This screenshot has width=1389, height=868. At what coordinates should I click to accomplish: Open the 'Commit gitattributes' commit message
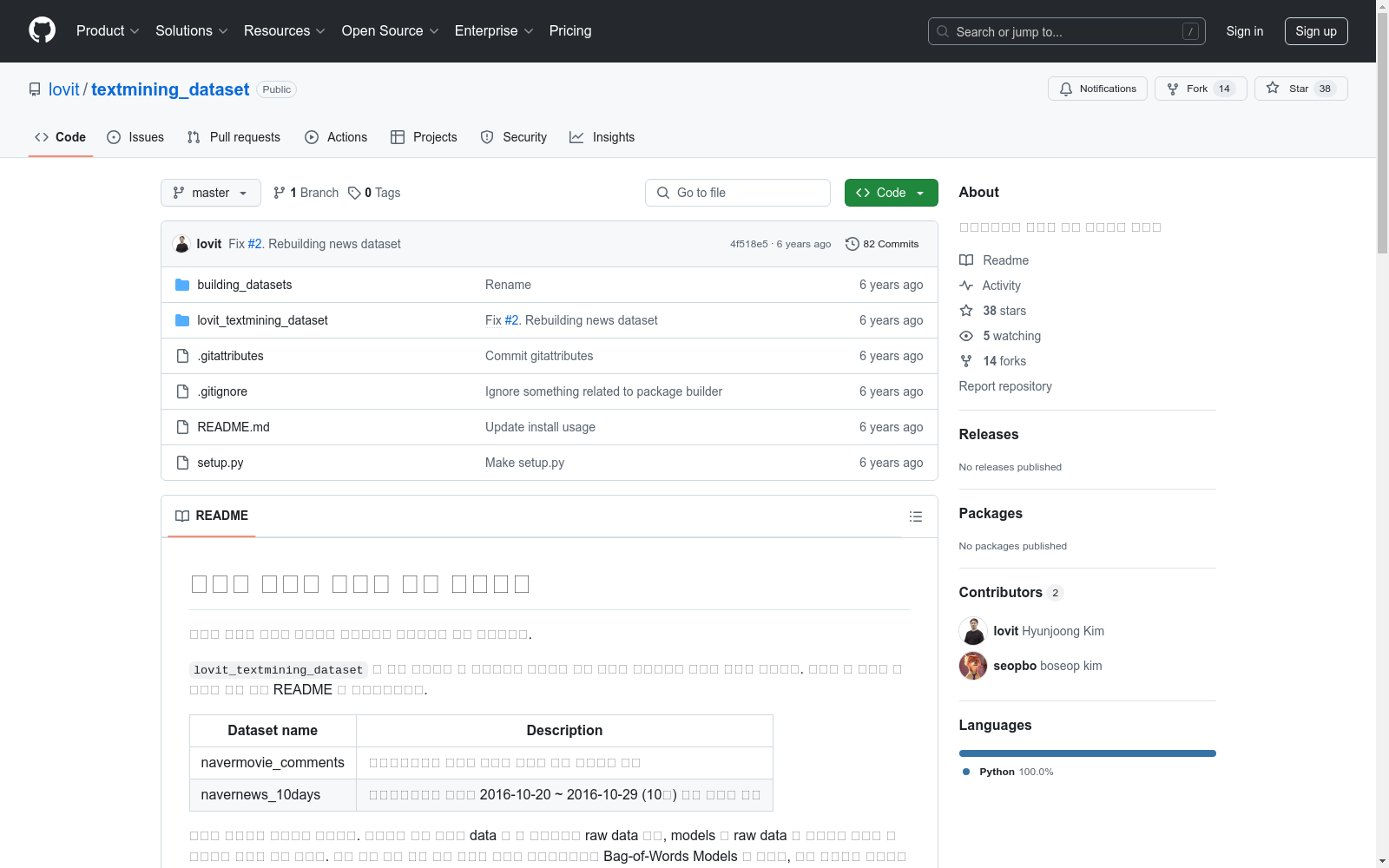click(x=539, y=356)
